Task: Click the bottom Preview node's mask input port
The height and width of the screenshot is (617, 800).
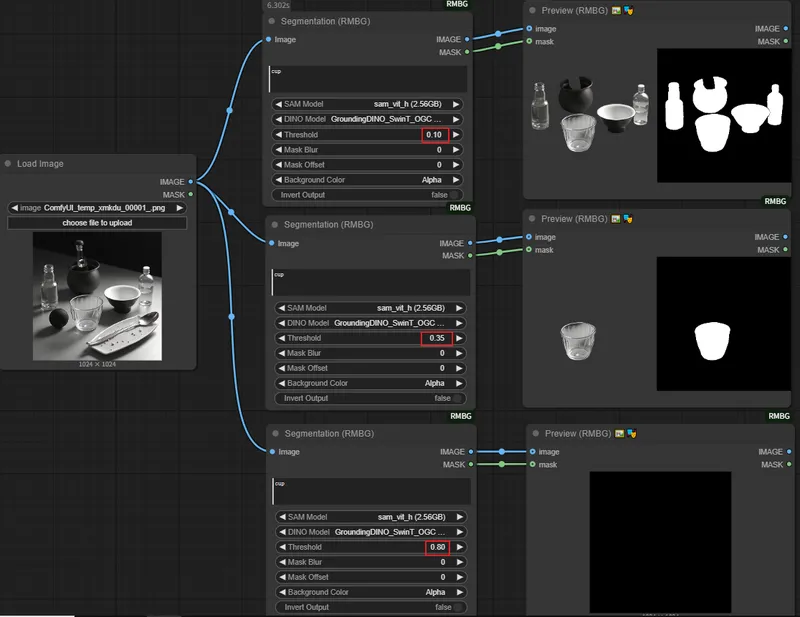Action: pyautogui.click(x=531, y=464)
